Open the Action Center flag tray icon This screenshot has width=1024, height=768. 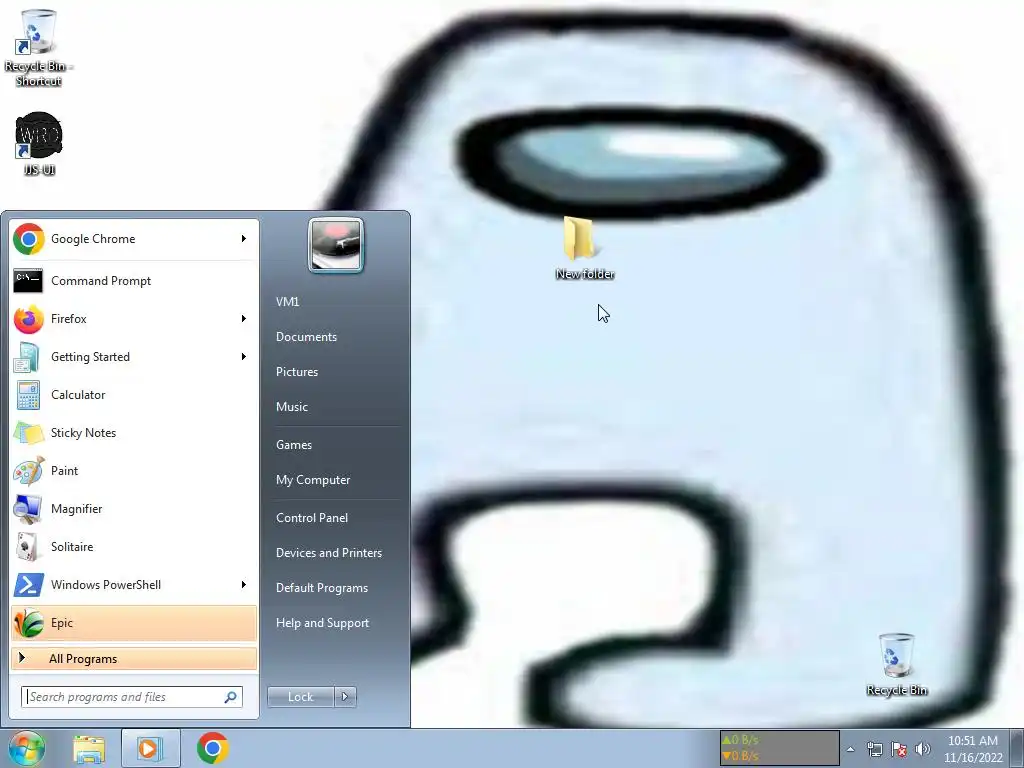pos(899,749)
